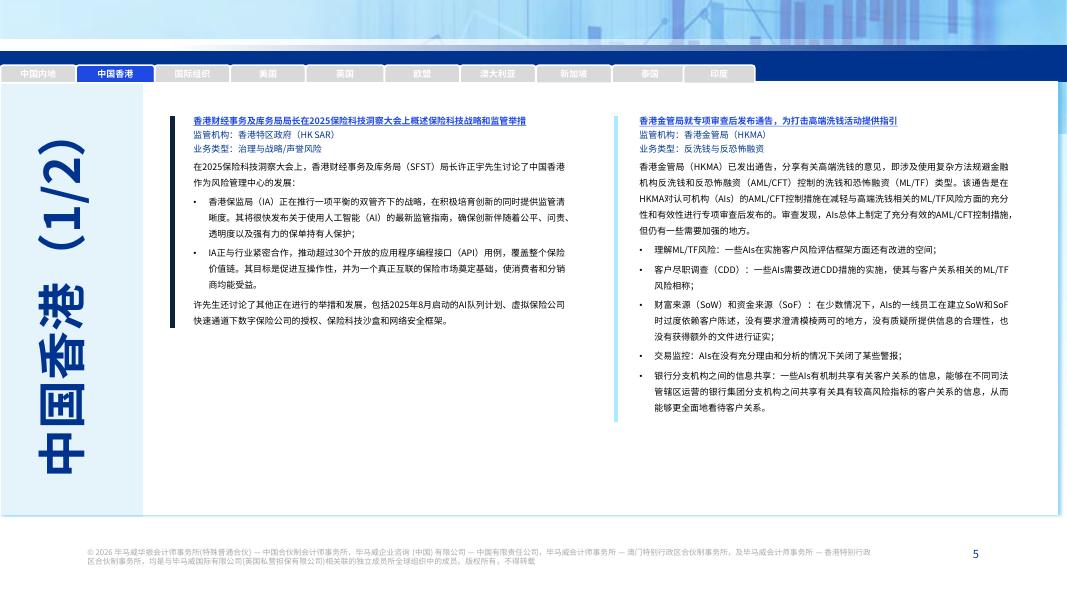
Task: Open the 国际组织 tab
Action: [x=192, y=73]
